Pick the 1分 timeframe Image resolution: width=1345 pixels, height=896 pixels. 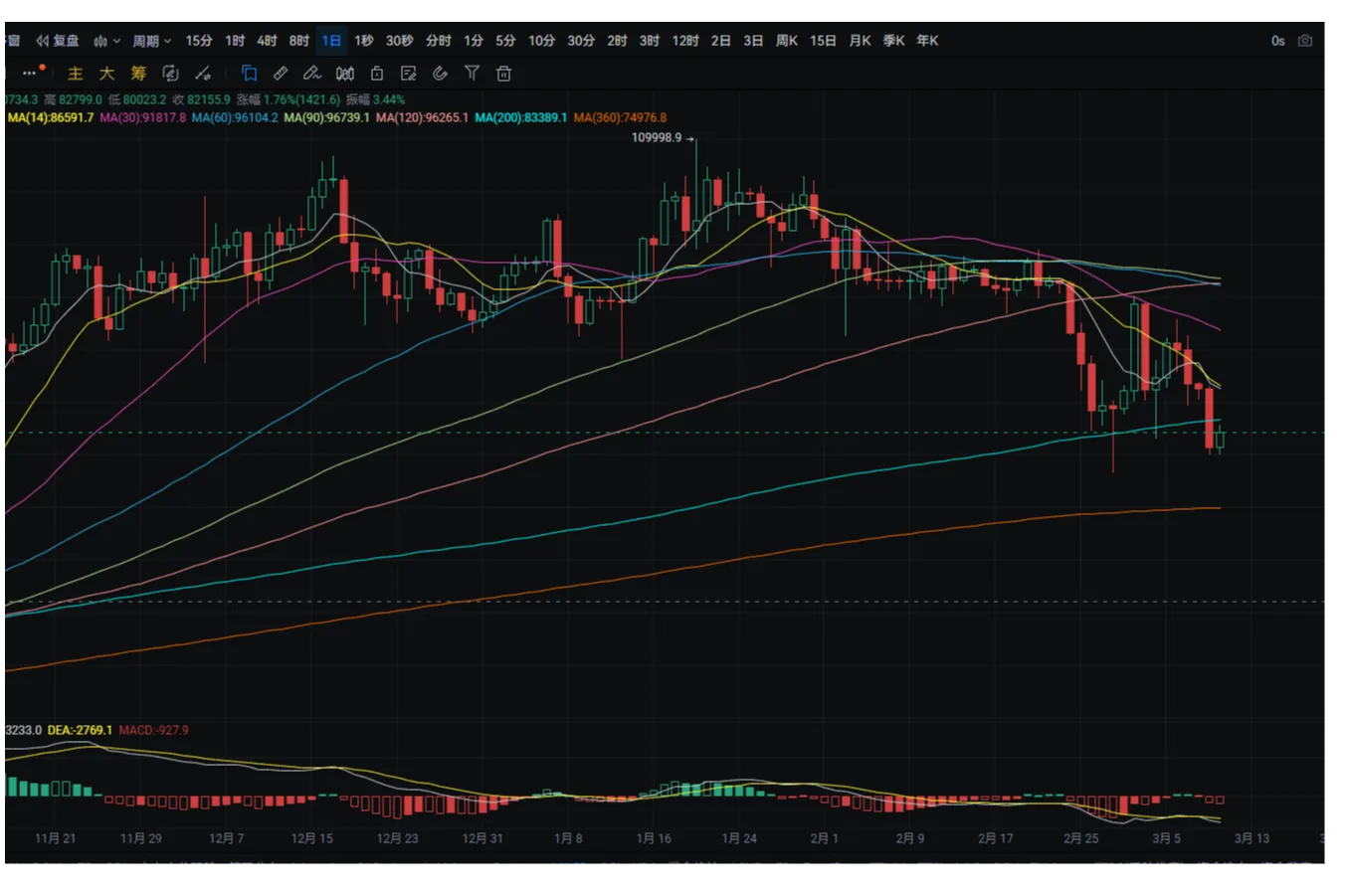[474, 41]
